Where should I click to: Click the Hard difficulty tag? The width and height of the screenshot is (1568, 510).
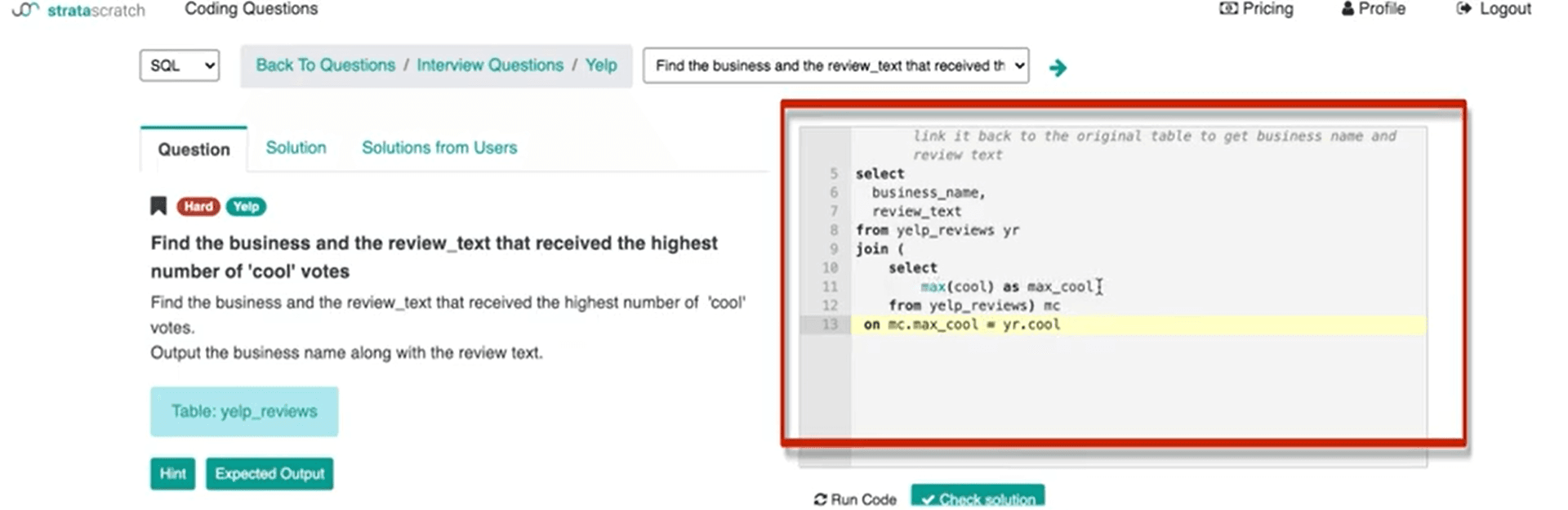(198, 206)
